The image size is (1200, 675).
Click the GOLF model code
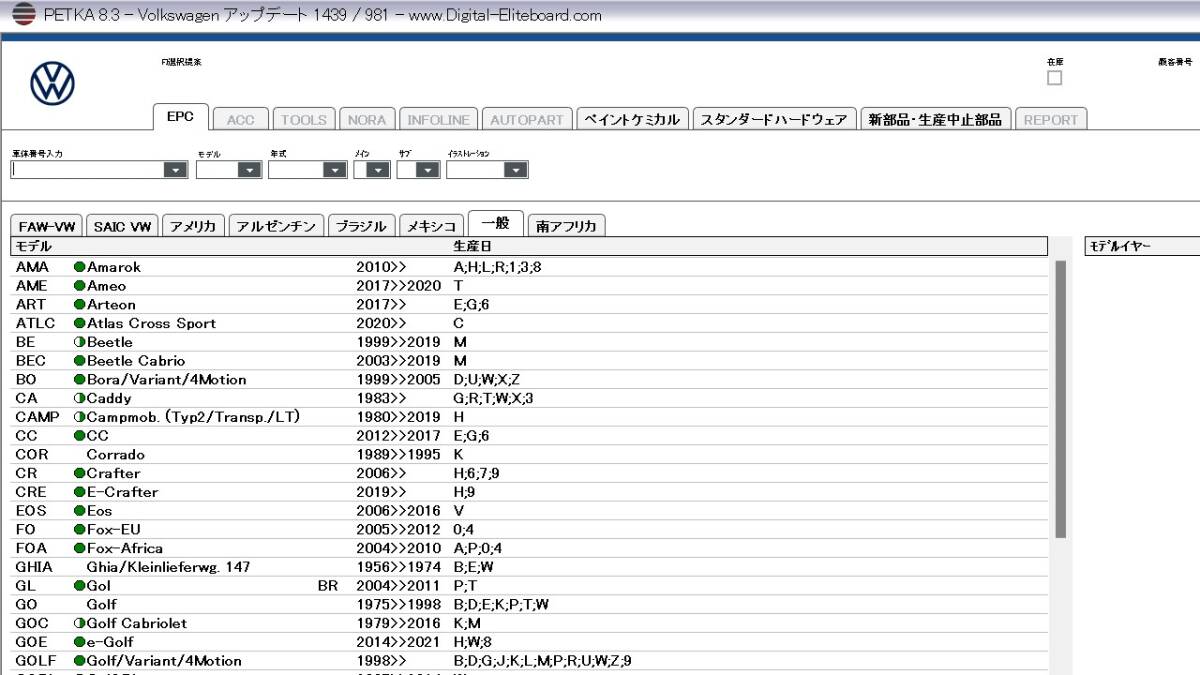pyautogui.click(x=37, y=661)
